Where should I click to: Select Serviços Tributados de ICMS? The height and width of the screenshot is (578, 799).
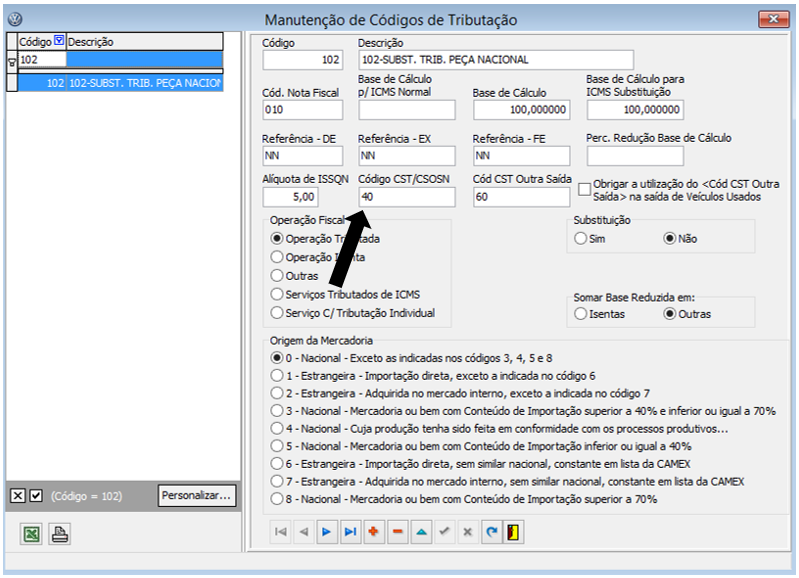click(277, 294)
